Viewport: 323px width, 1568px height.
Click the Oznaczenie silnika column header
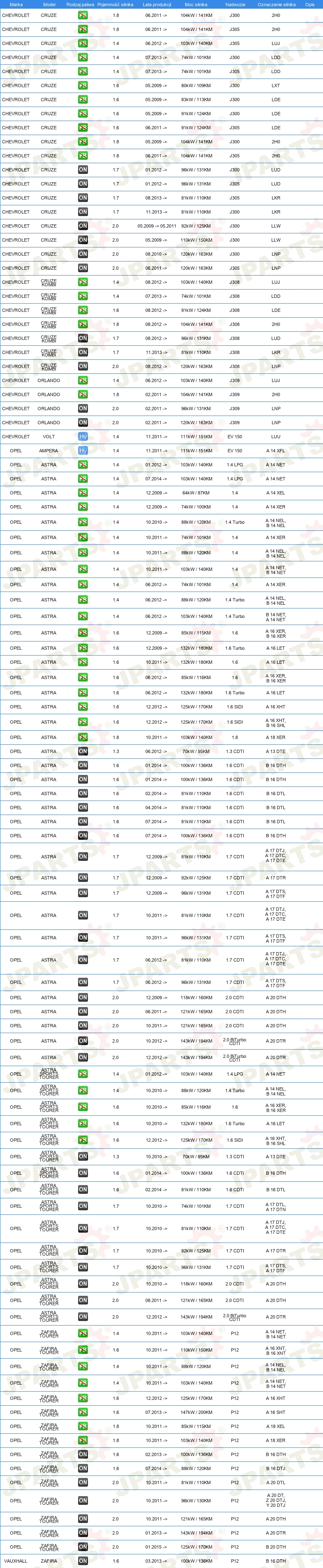pyautogui.click(x=276, y=4)
